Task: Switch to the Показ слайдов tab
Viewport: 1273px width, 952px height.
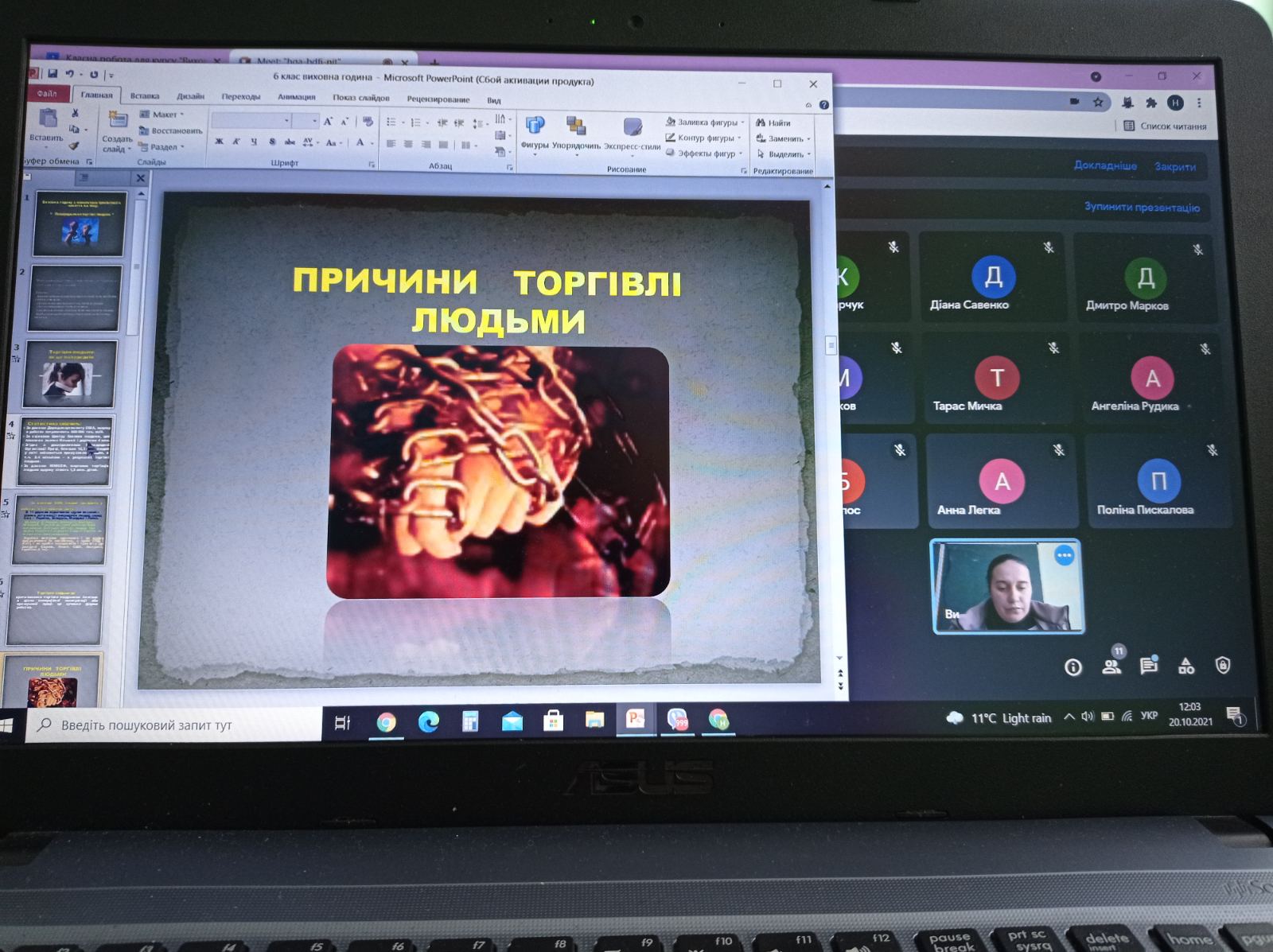Action: tap(361, 98)
